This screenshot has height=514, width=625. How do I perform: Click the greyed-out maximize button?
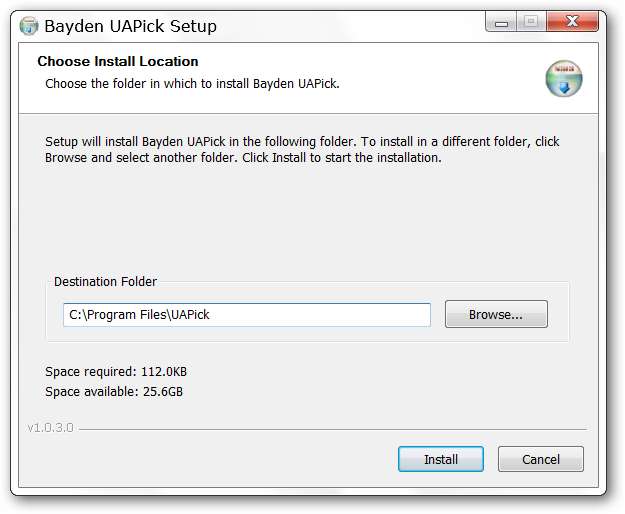click(530, 22)
